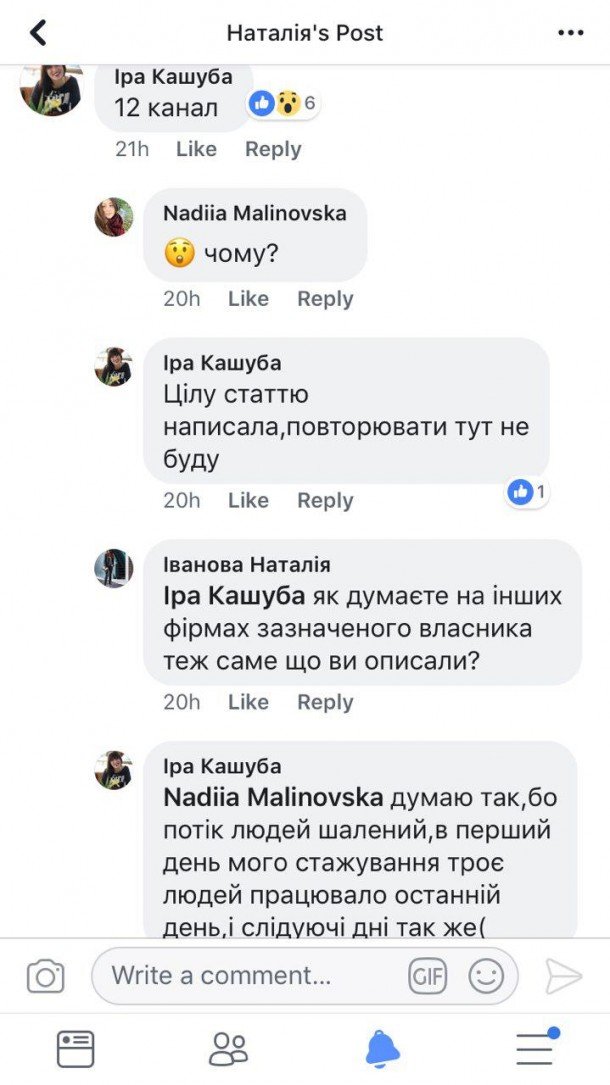Tap the "Write a comment..." field
The height and width of the screenshot is (1085, 610).
250,976
